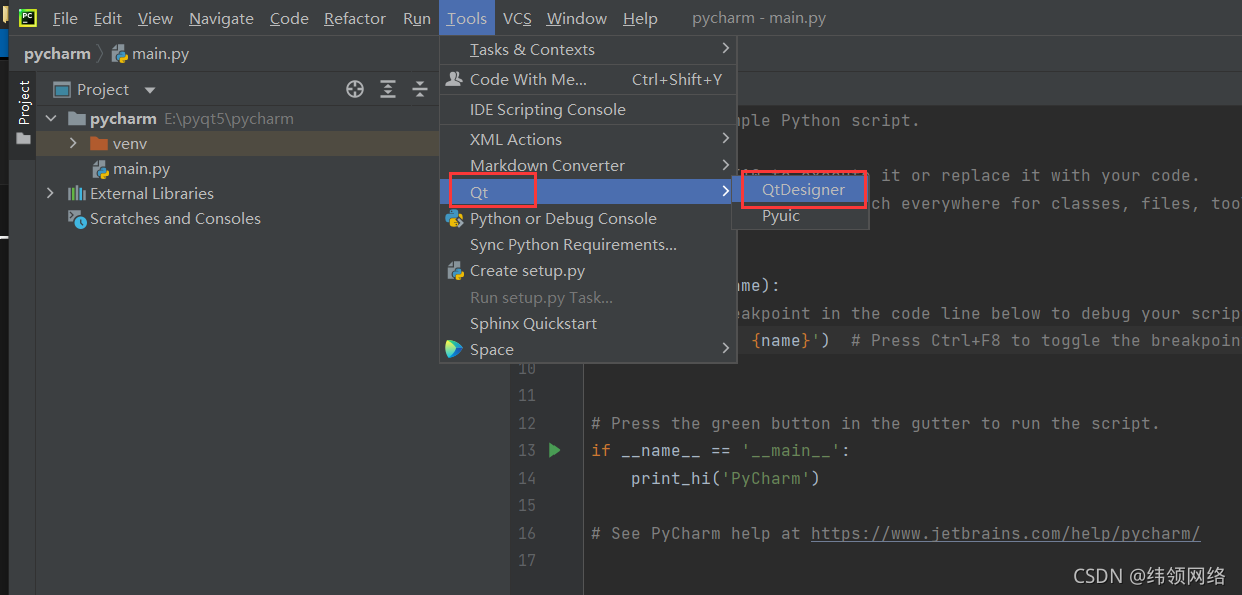This screenshot has width=1242, height=595.
Task: Click the PyCharm logo icon
Action: 28,17
